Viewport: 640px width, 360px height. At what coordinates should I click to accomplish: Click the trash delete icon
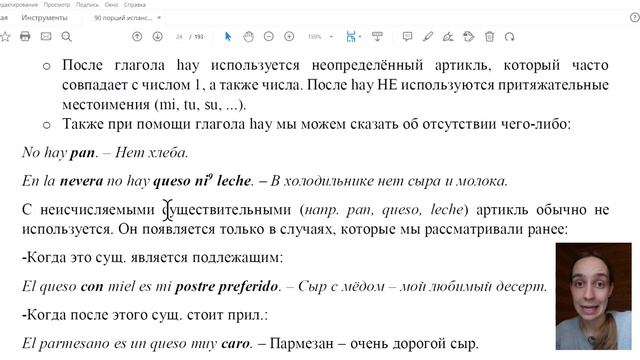489,37
